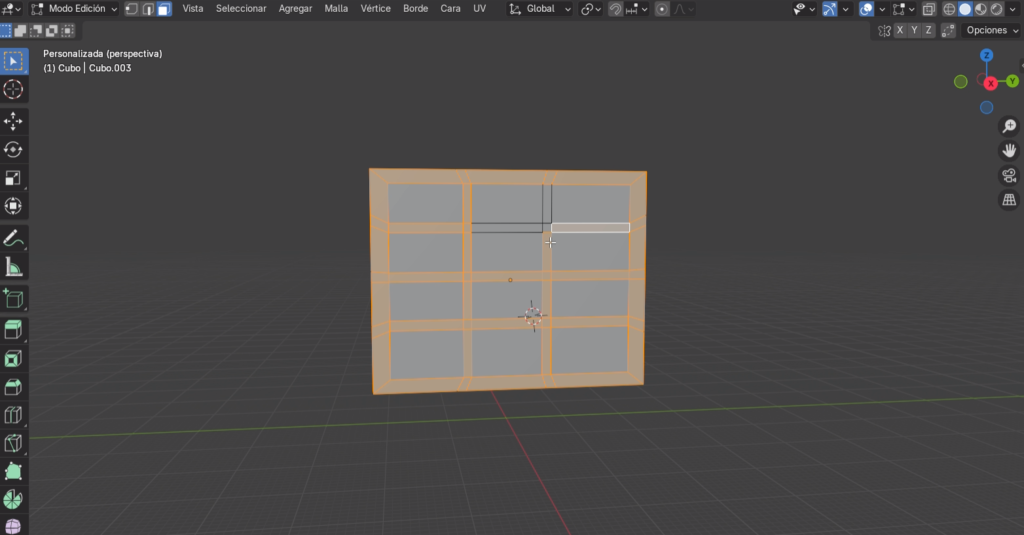Open the Opciones dropdown
Image resolution: width=1024 pixels, height=535 pixels.
coord(991,31)
